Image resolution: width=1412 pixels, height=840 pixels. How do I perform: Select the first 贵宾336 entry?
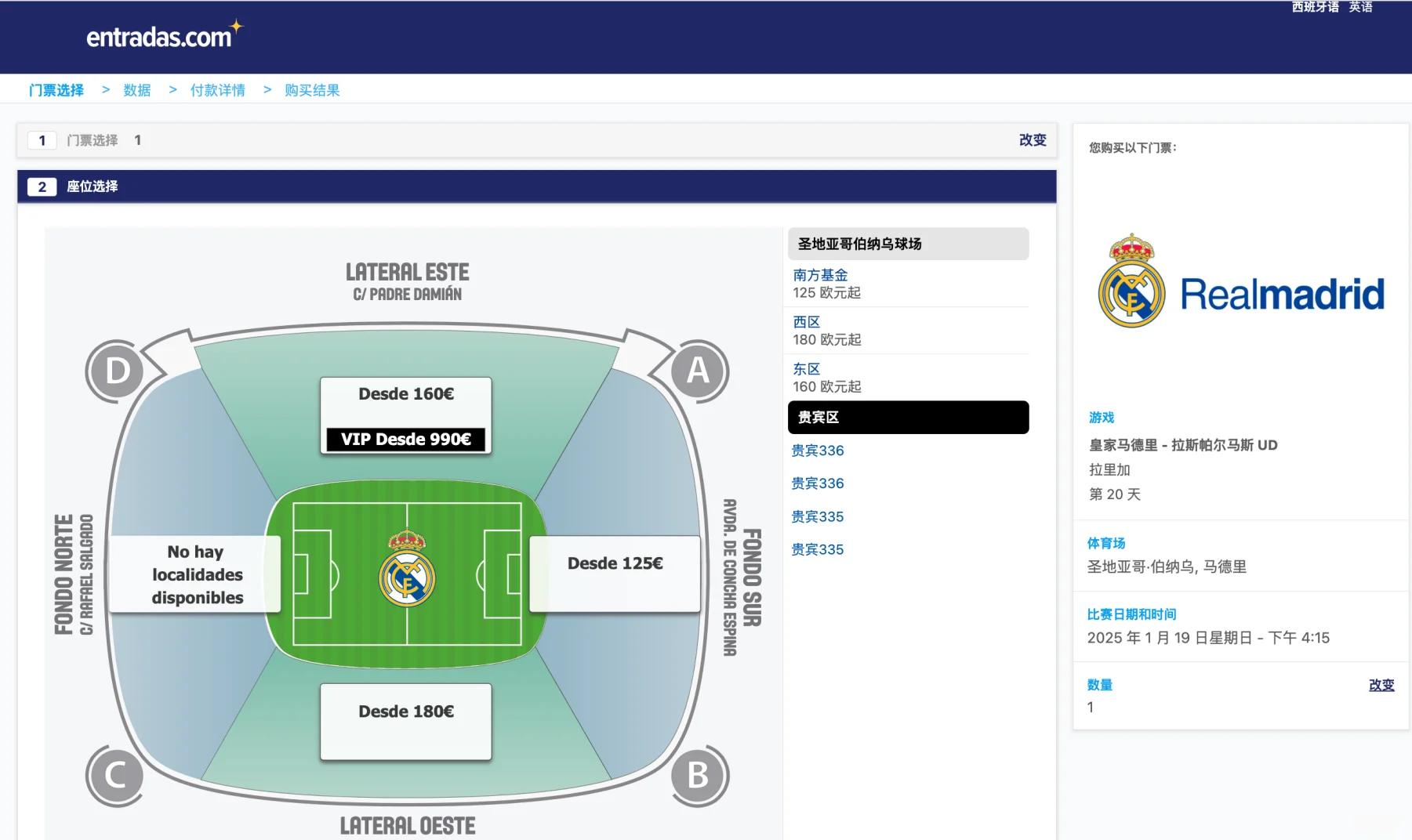(818, 451)
